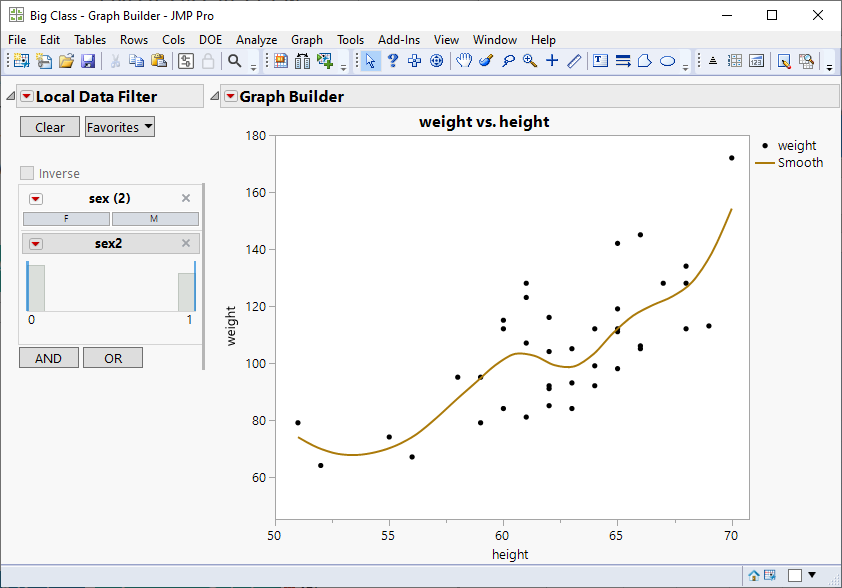
Task: Click the sex2 upper range slider handle
Action: point(195,286)
